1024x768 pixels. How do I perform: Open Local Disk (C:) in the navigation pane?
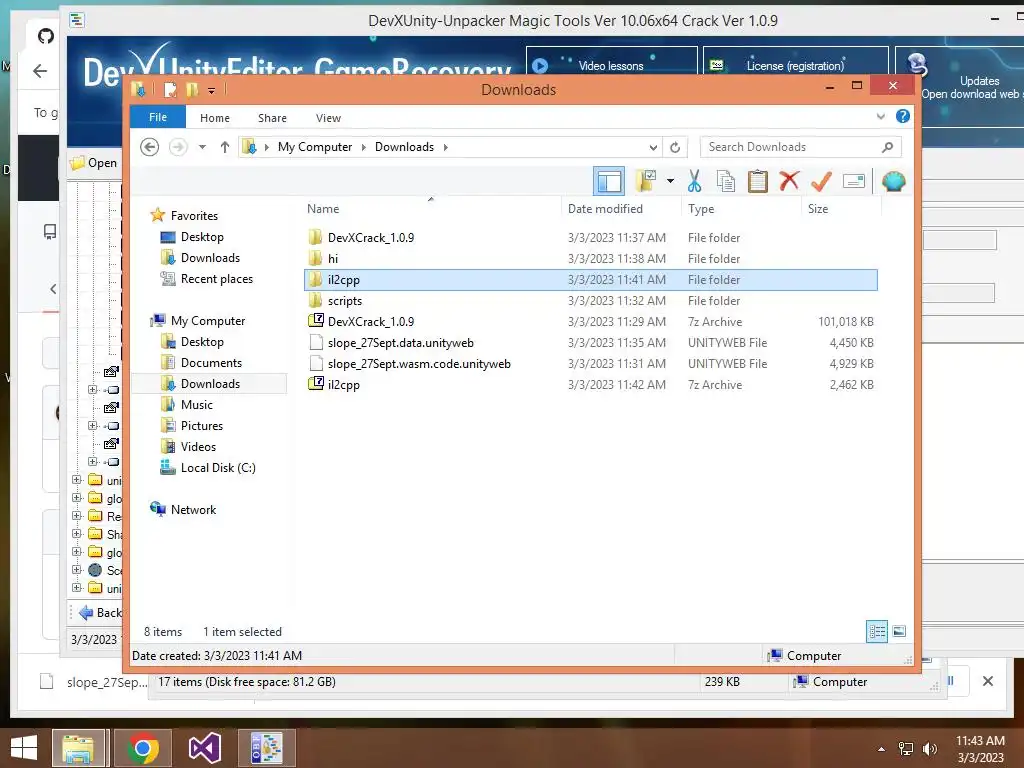[217, 468]
